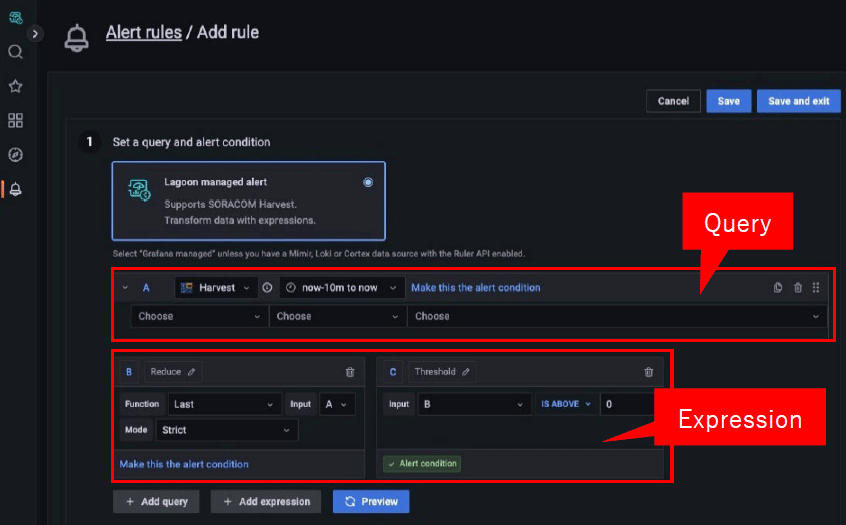Open the Function Last dropdown
Viewport: 846px width, 525px height.
click(224, 404)
